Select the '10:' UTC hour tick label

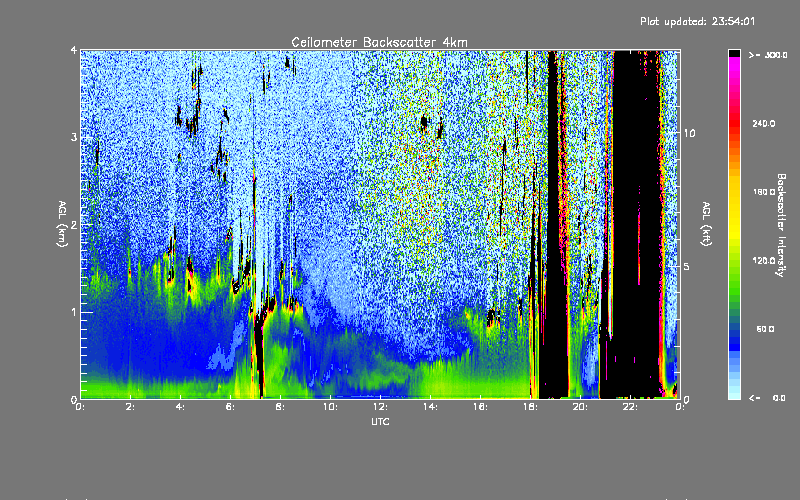pyautogui.click(x=330, y=407)
